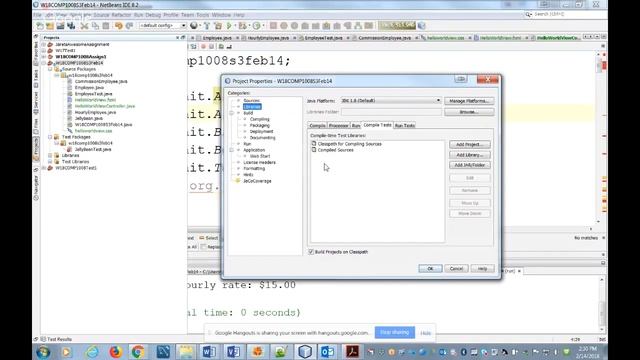Click the Paste toolbar icon
This screenshot has width=640, height=360.
pos(106,26)
